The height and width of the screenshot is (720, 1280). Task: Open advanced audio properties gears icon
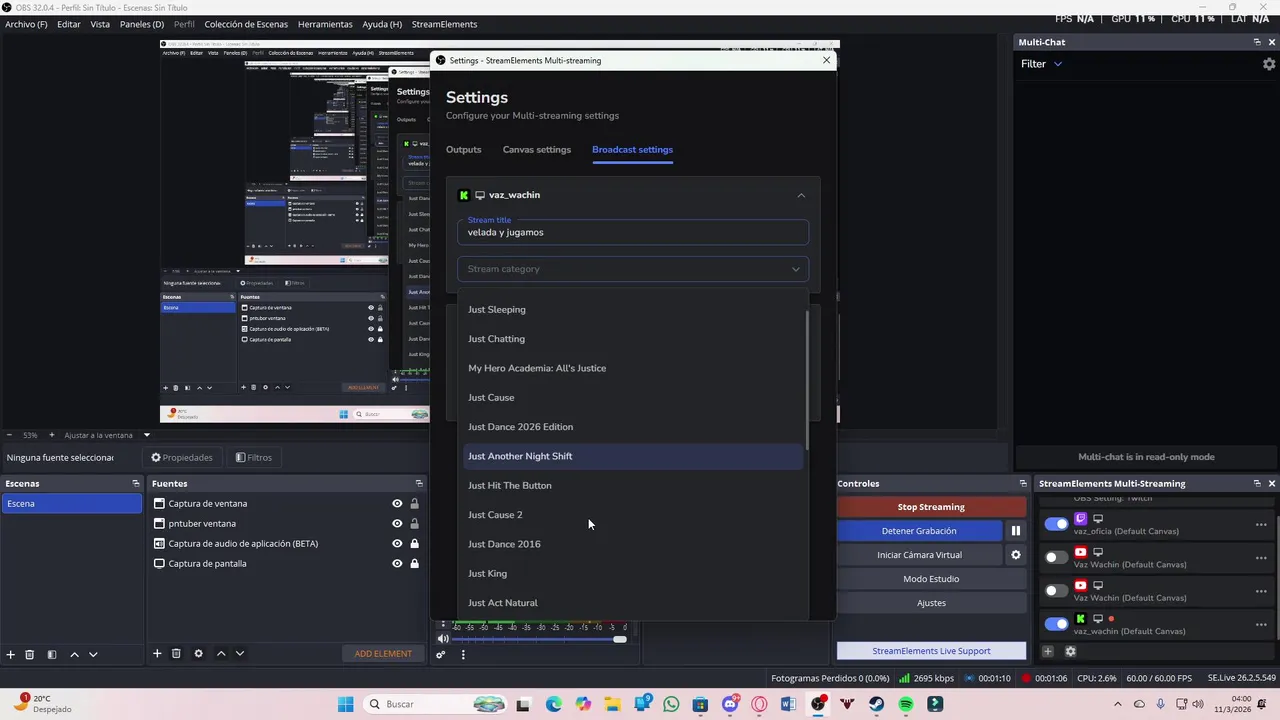pos(440,655)
